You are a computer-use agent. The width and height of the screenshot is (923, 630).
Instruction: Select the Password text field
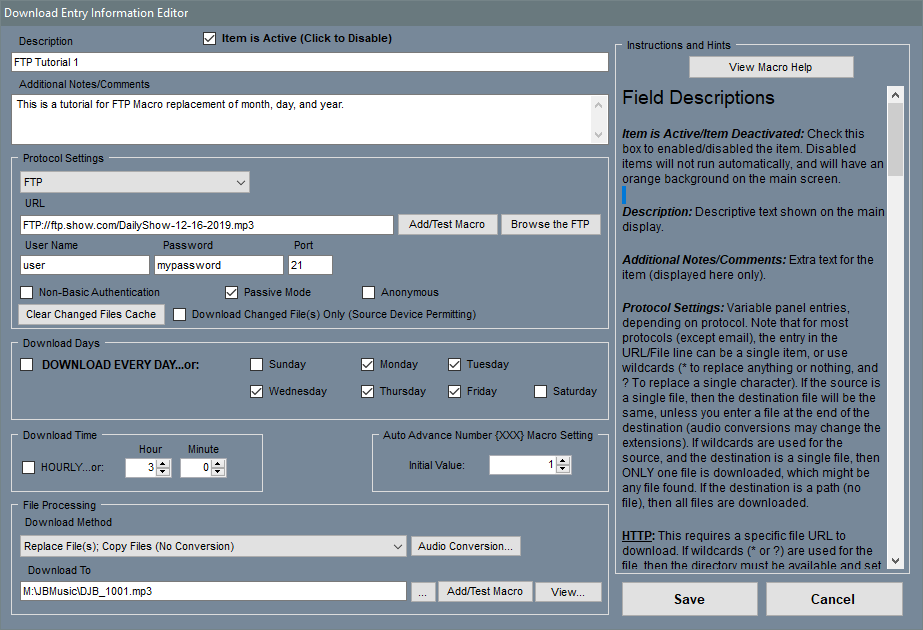(219, 266)
